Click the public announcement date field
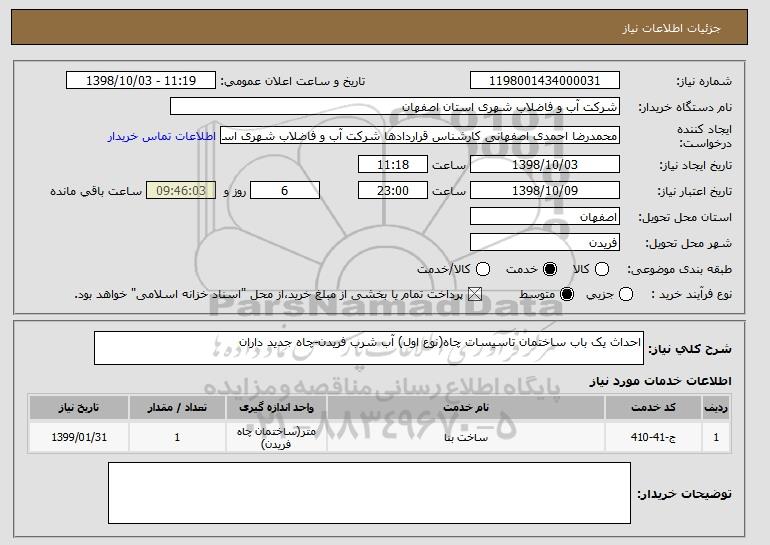 tap(141, 81)
